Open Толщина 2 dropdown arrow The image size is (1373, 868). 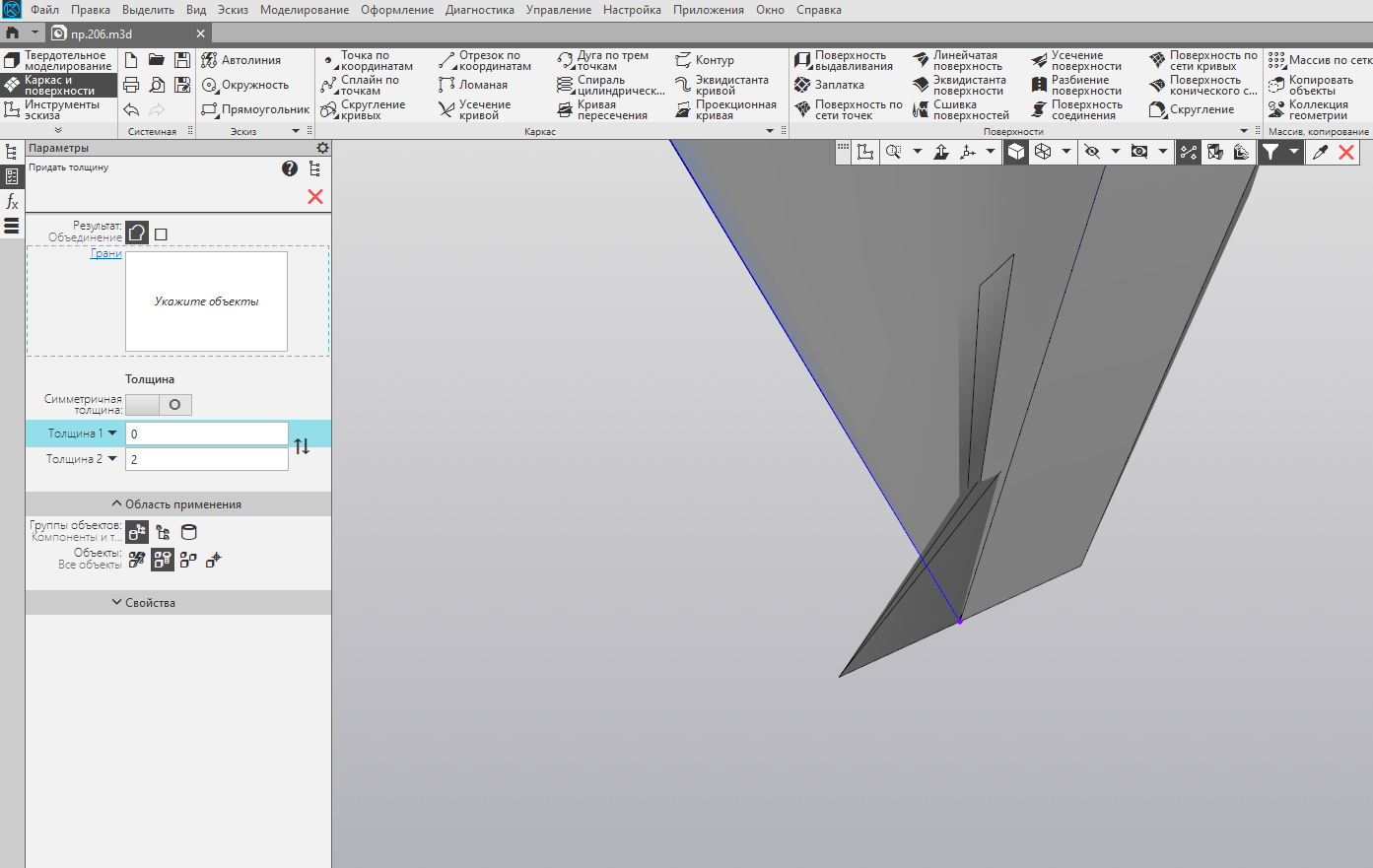(x=112, y=458)
